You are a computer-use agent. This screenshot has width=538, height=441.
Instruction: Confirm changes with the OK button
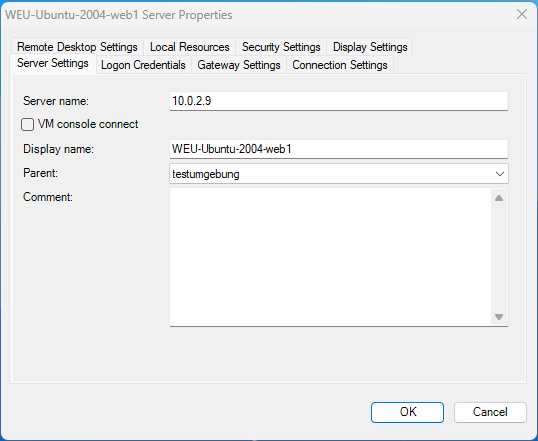coord(407,412)
